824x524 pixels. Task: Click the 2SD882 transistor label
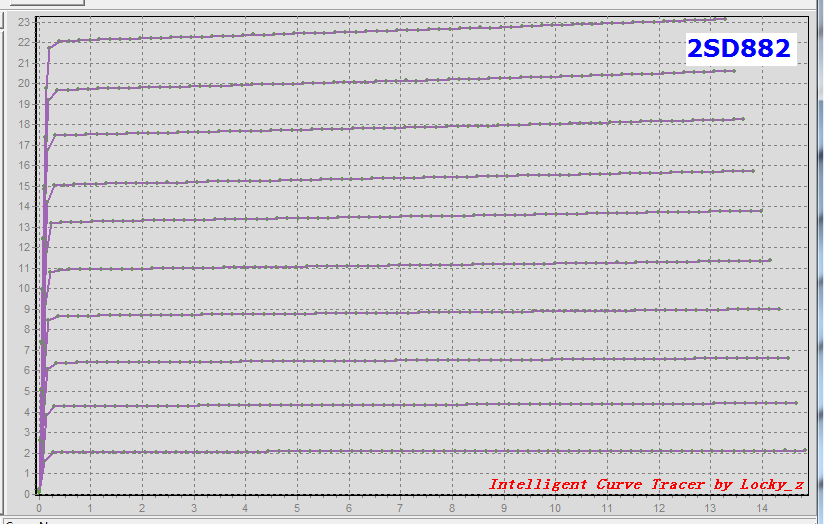tap(738, 49)
